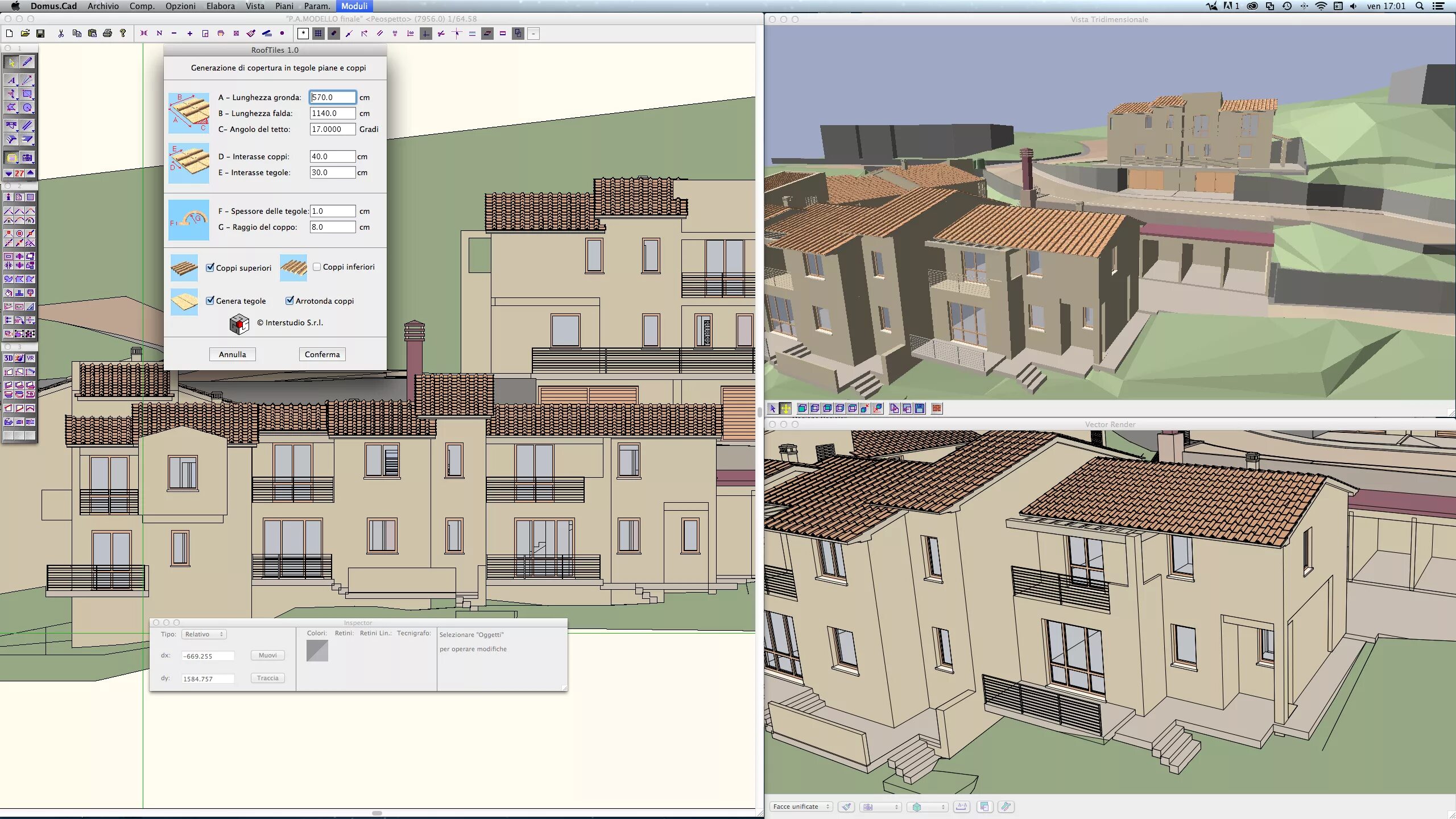
Task: Uncheck the Coppi superiori checkbox
Action: [x=210, y=267]
